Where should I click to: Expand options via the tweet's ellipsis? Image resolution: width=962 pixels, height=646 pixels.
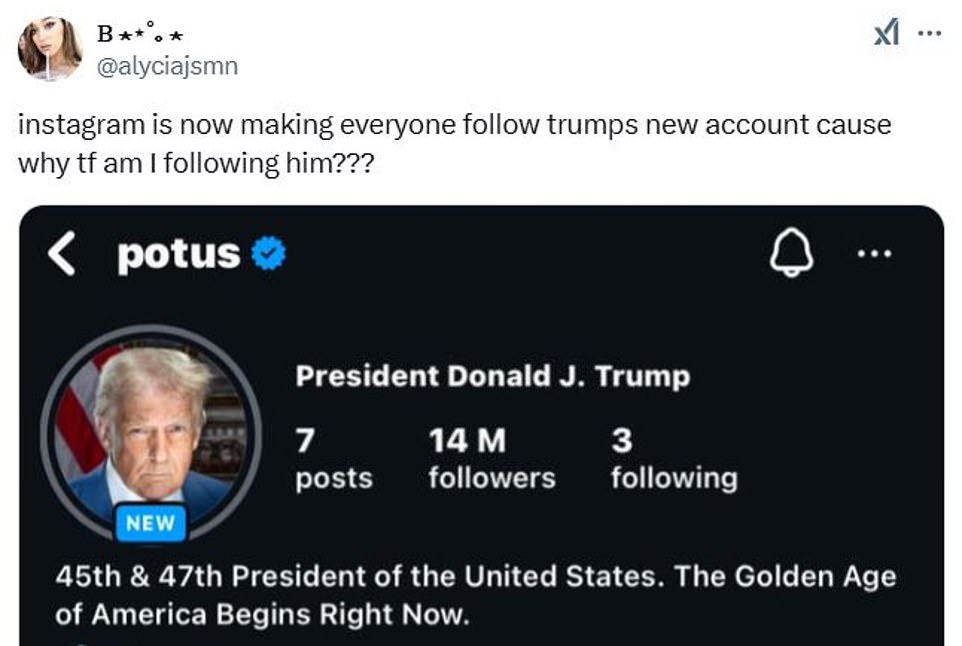[928, 31]
